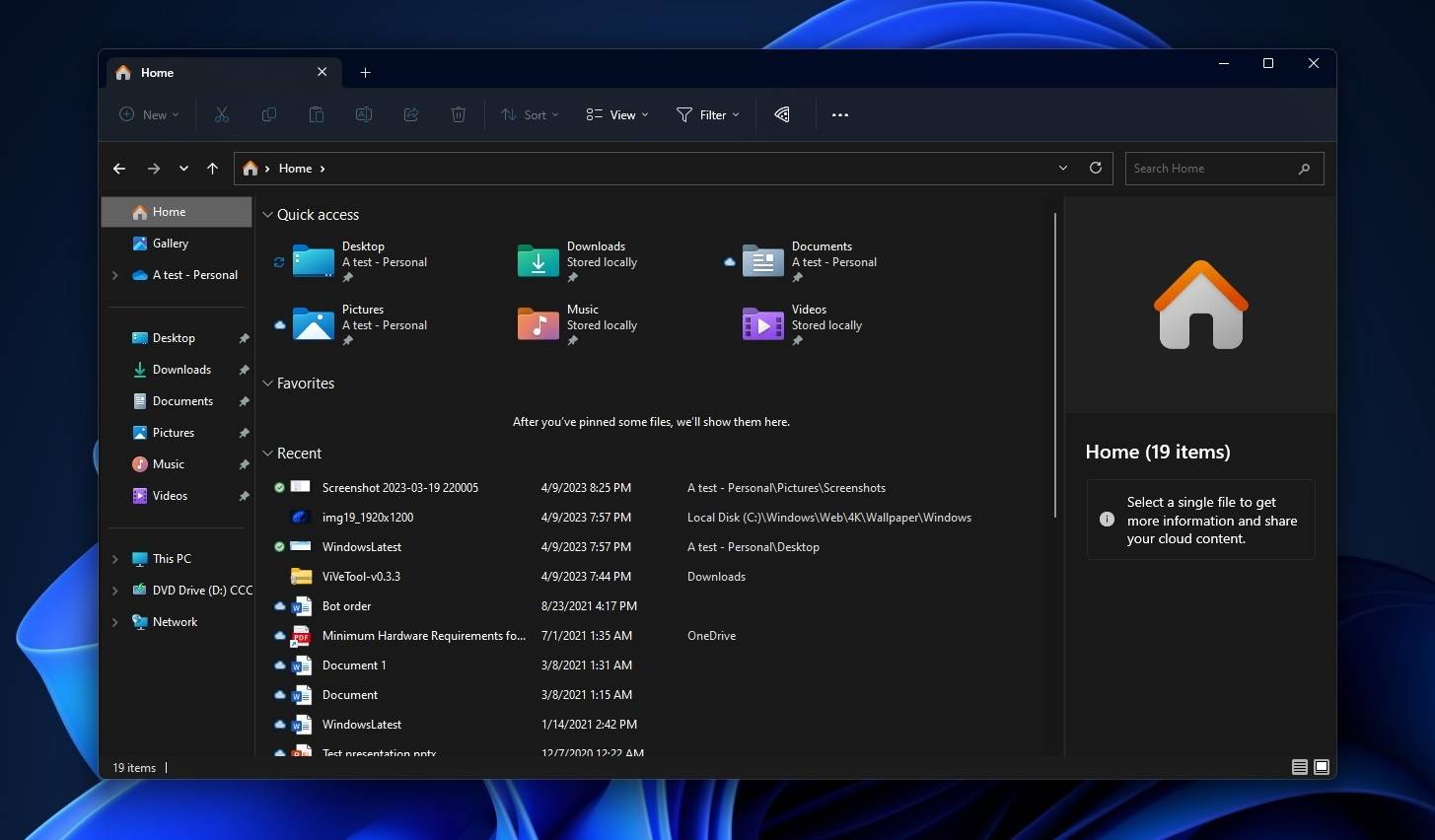Click the New button
Image resolution: width=1435 pixels, height=840 pixels.
[x=148, y=114]
